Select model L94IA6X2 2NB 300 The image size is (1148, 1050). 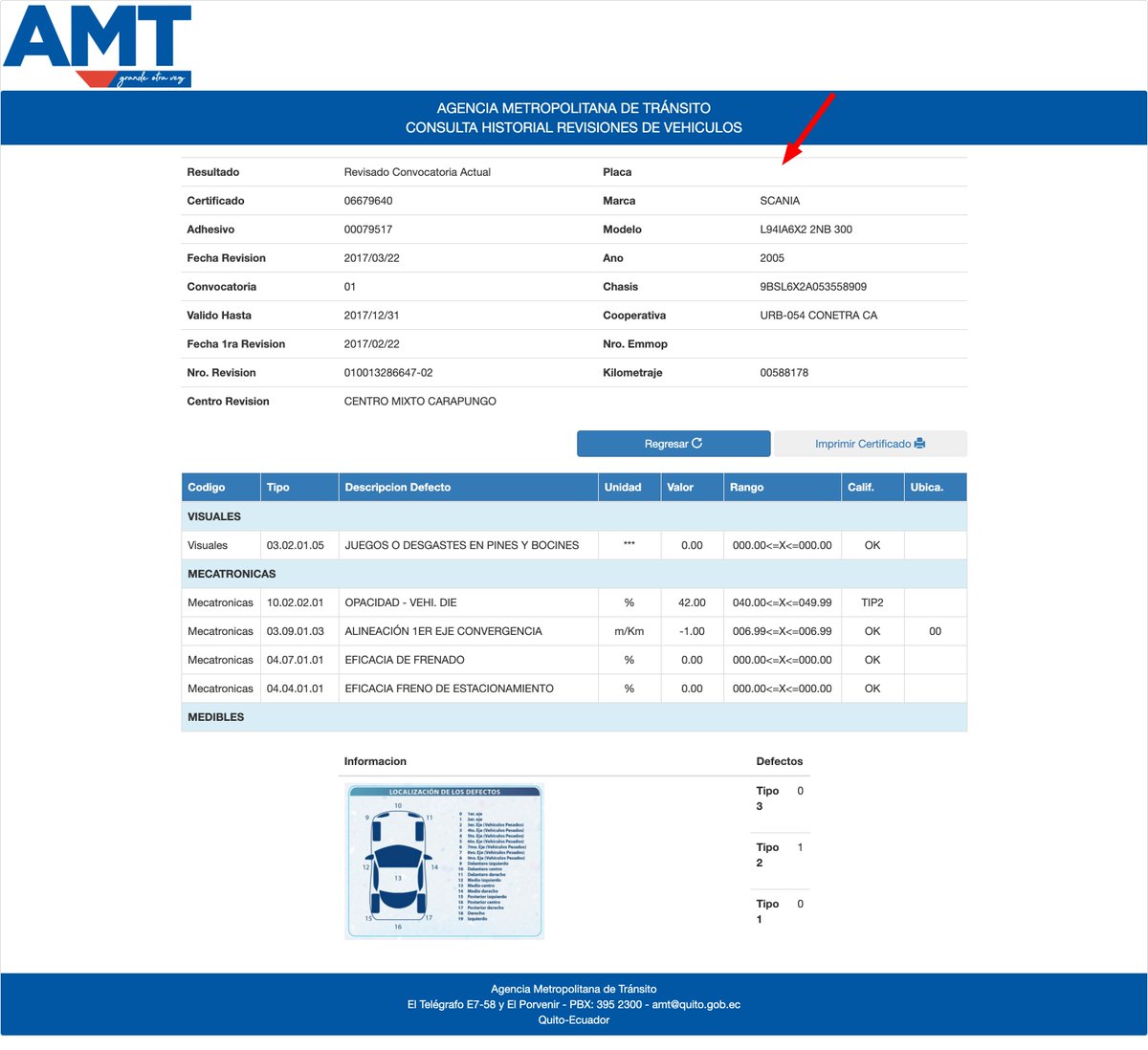(x=806, y=230)
